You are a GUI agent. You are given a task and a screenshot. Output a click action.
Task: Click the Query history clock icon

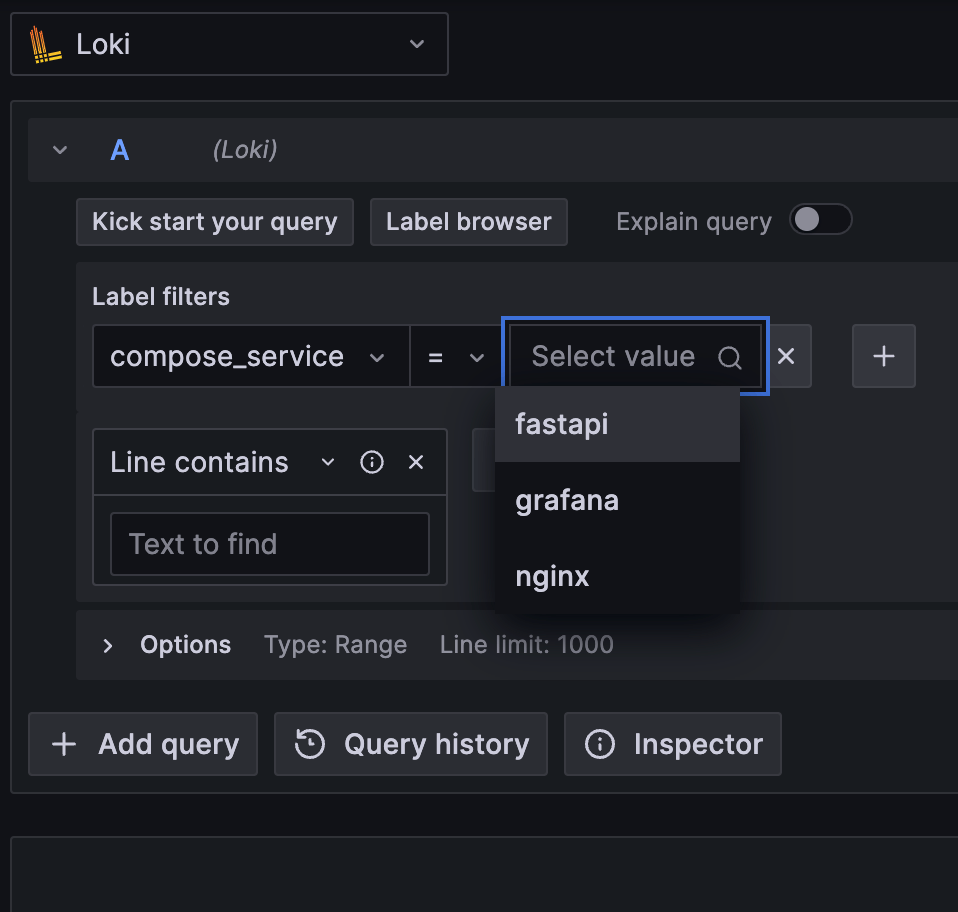coord(310,744)
